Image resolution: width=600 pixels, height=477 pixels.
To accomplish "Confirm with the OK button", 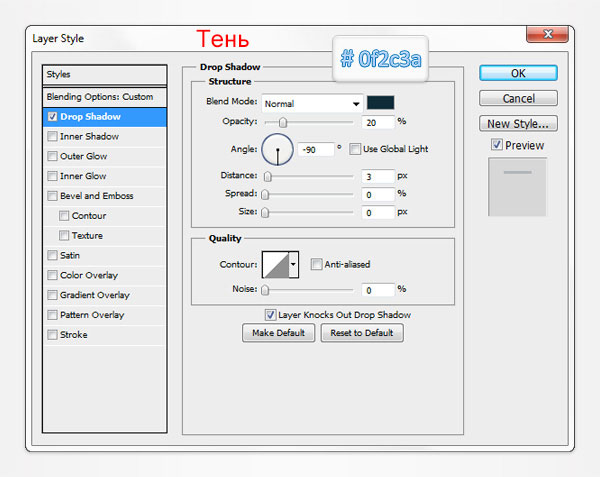I will 518,73.
